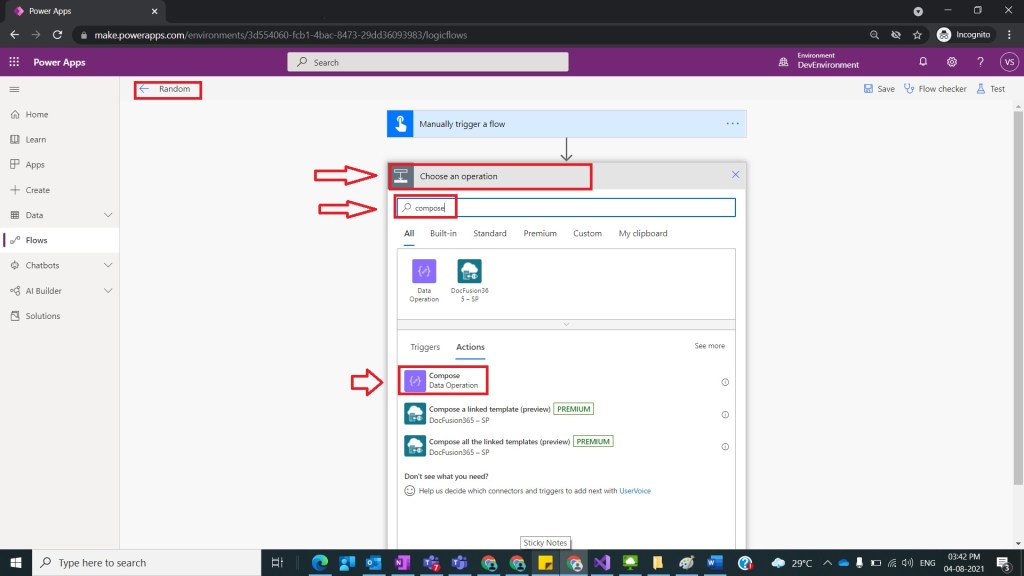
Task: Click the back arrow beside Random
Action: coord(144,89)
